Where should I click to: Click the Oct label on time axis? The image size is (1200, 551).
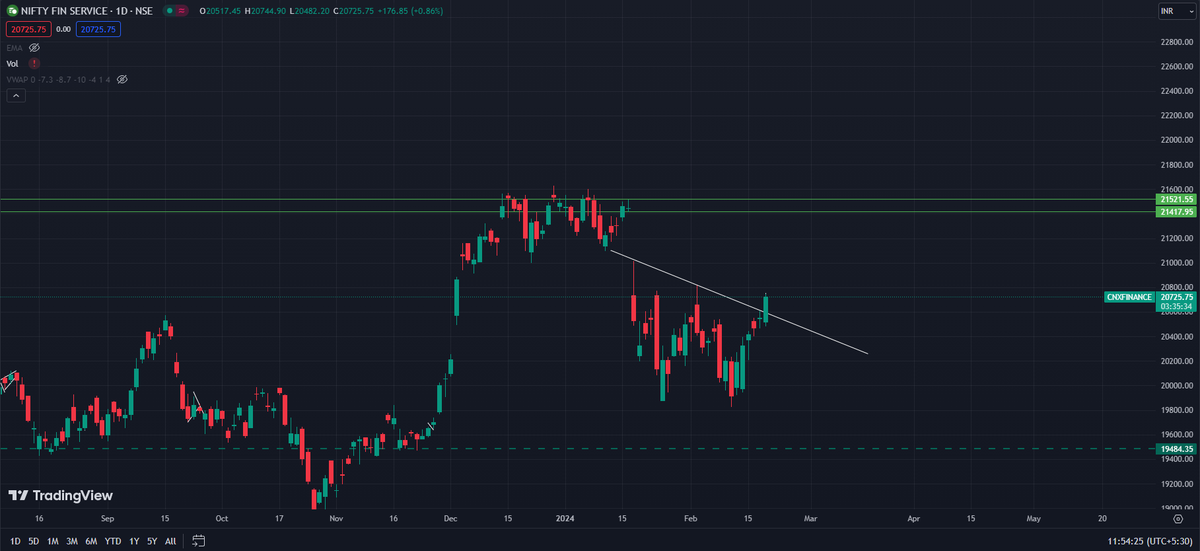tap(222, 520)
